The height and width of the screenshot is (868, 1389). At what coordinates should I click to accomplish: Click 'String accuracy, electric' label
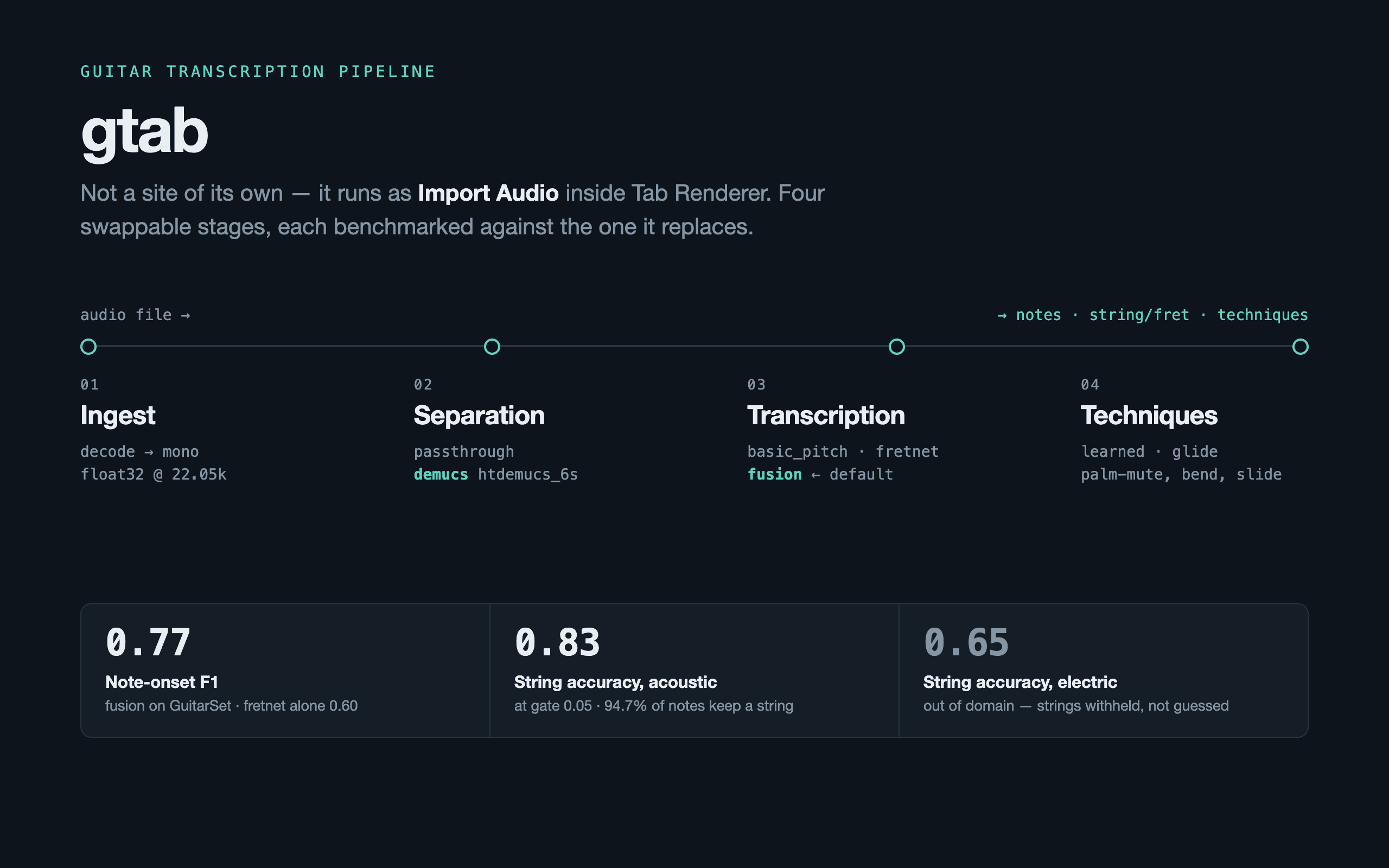[1020, 682]
